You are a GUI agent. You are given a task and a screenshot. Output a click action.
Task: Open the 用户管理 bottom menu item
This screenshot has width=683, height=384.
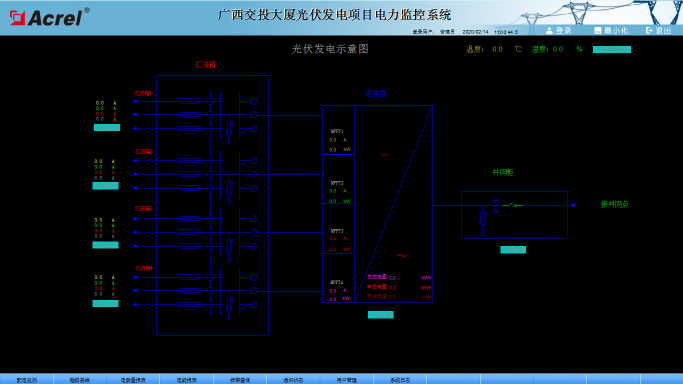[x=347, y=380]
